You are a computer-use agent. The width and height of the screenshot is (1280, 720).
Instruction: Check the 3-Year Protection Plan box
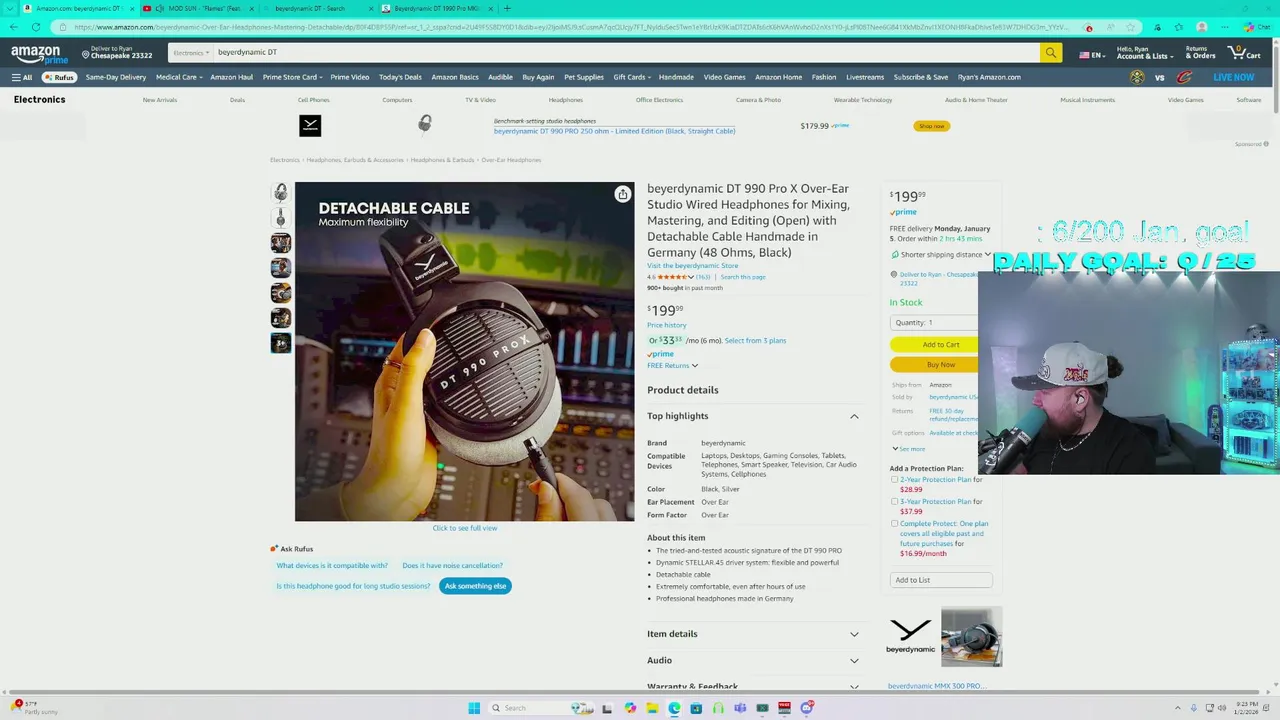[894, 502]
